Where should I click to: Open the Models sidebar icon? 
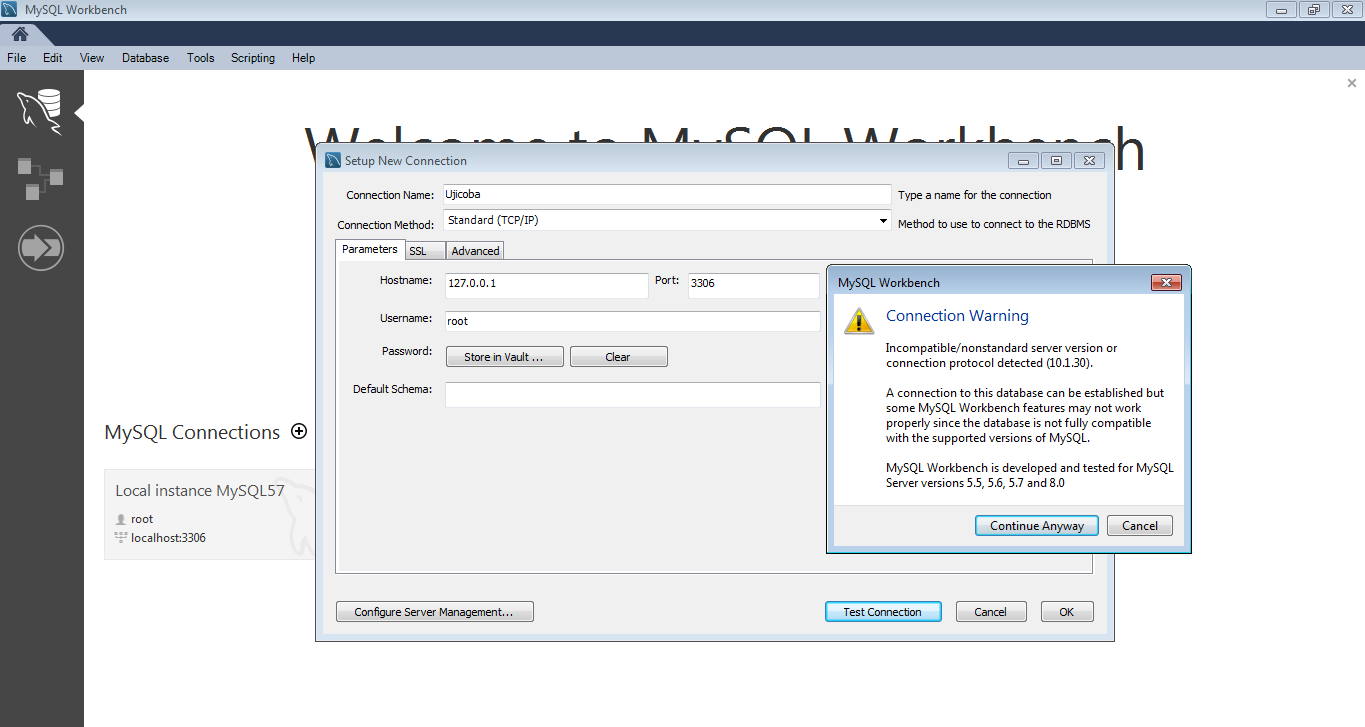tap(40, 178)
